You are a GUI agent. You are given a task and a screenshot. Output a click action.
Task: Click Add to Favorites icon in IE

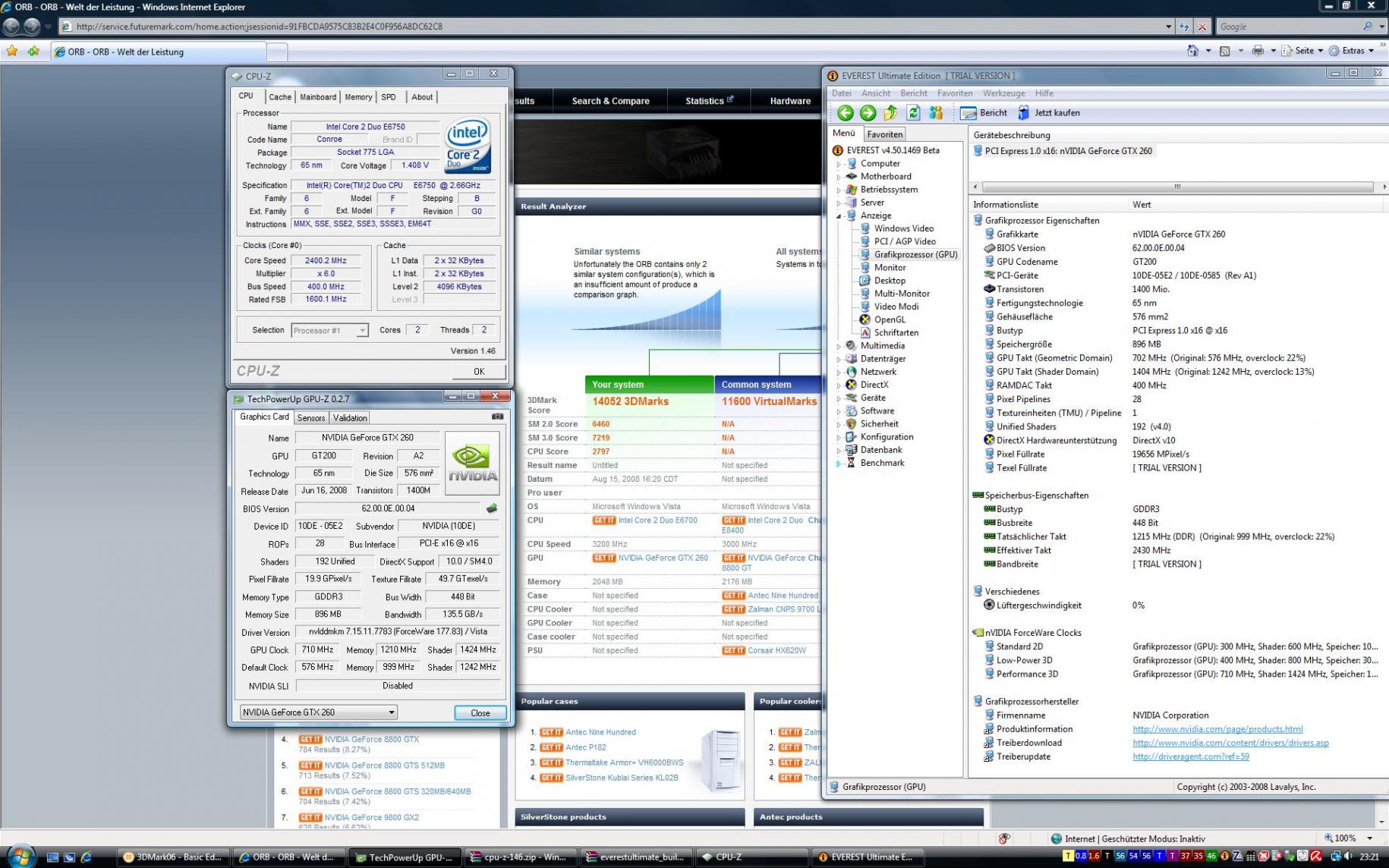pos(33,51)
